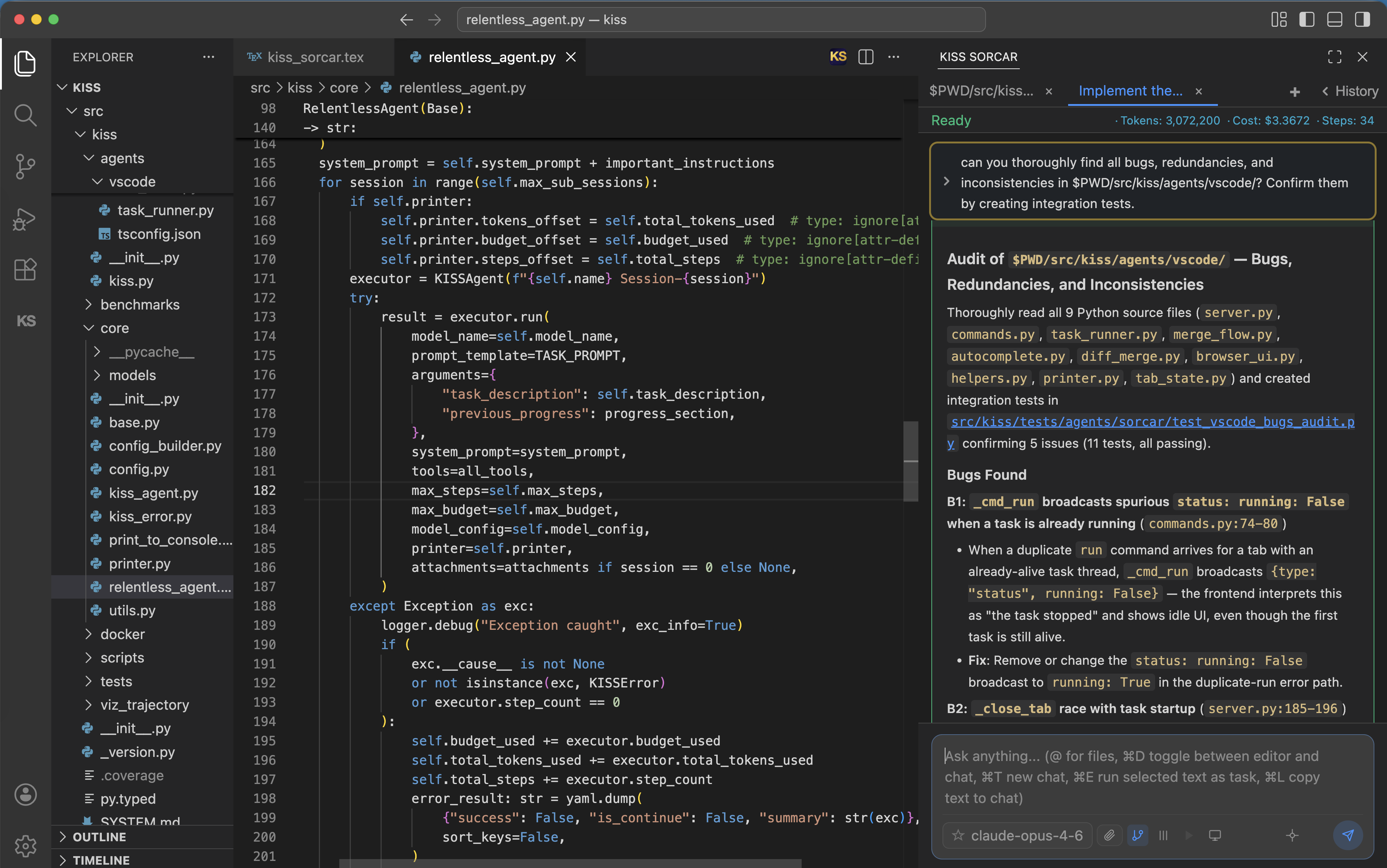Open chat History
This screenshot has width=1387, height=868.
point(1350,91)
